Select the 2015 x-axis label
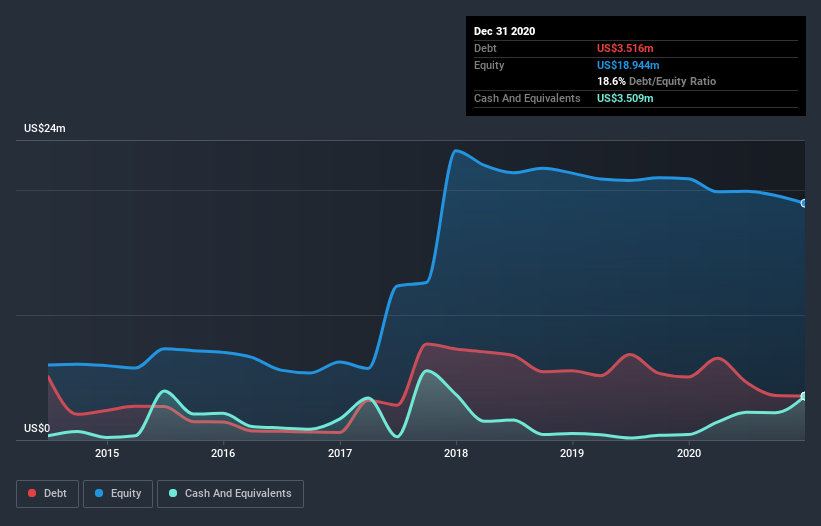 107,453
